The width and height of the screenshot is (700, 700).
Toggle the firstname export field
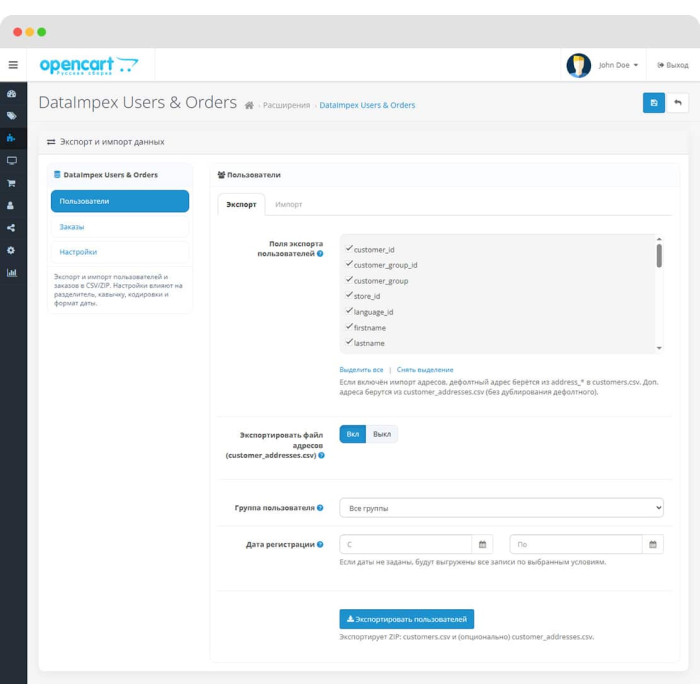[x=366, y=327]
